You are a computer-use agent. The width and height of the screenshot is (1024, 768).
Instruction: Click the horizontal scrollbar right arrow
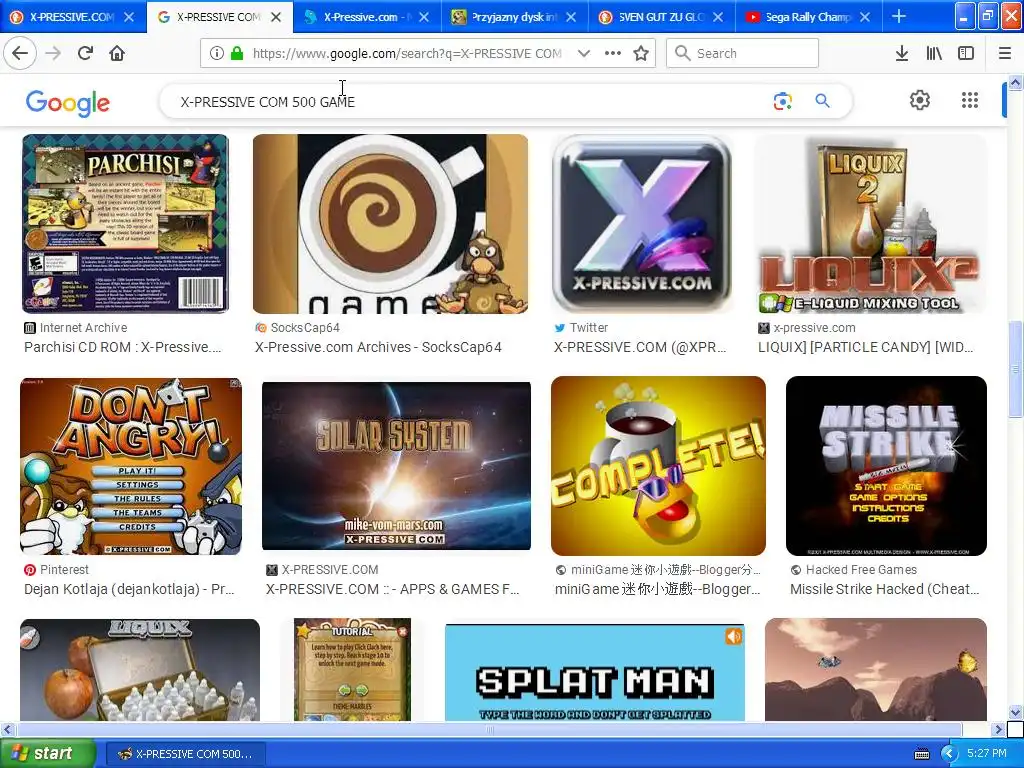click(x=997, y=729)
